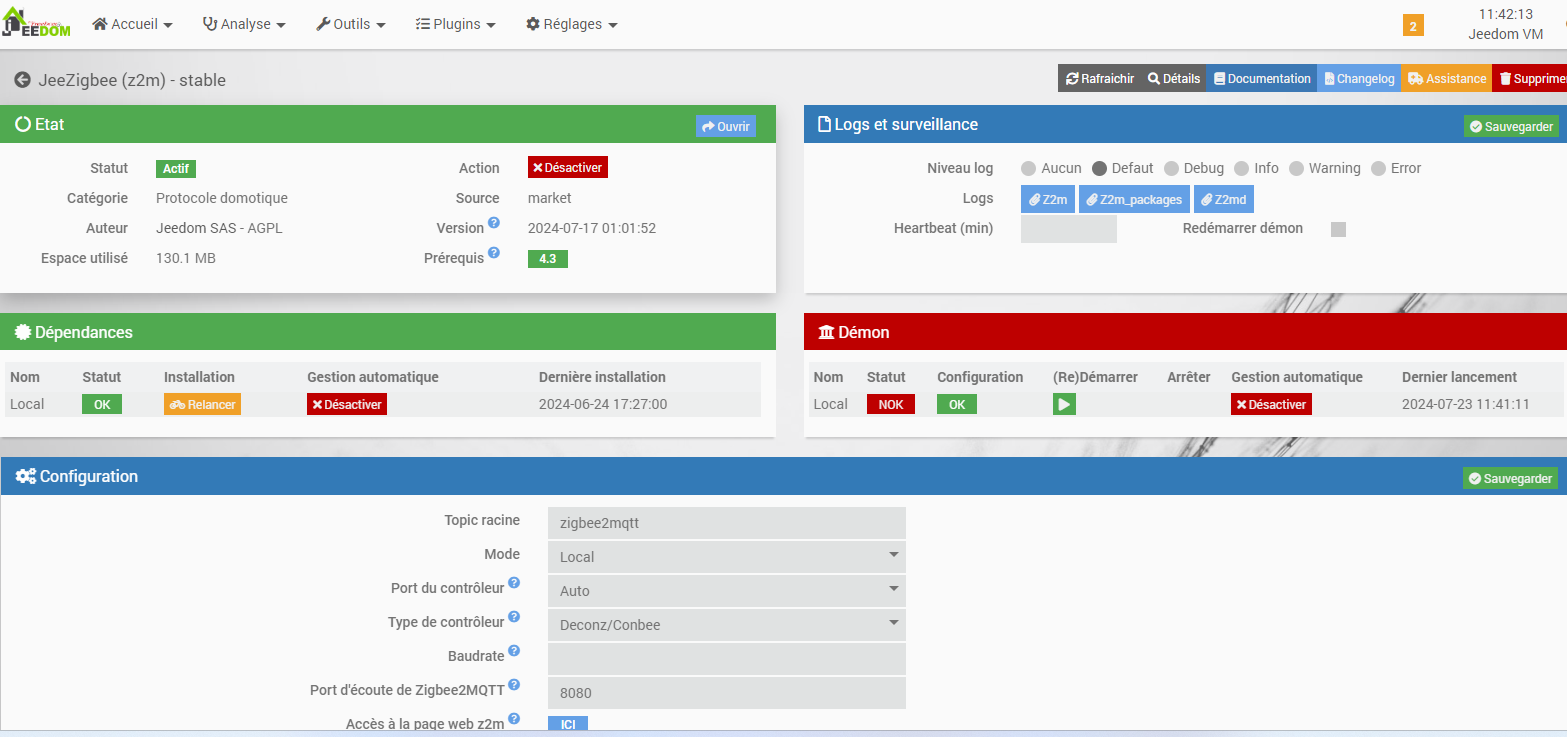Click the NOK daemon status badge

pos(891,404)
